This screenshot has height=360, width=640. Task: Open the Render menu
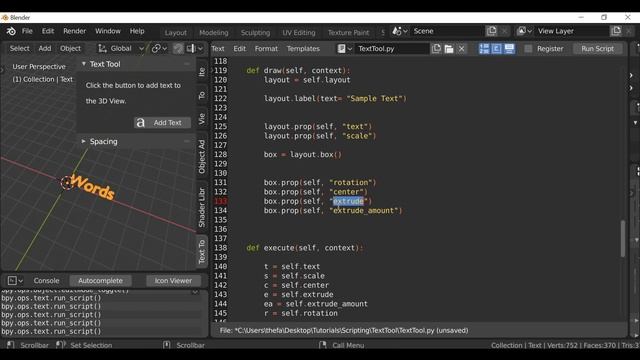[x=74, y=31]
